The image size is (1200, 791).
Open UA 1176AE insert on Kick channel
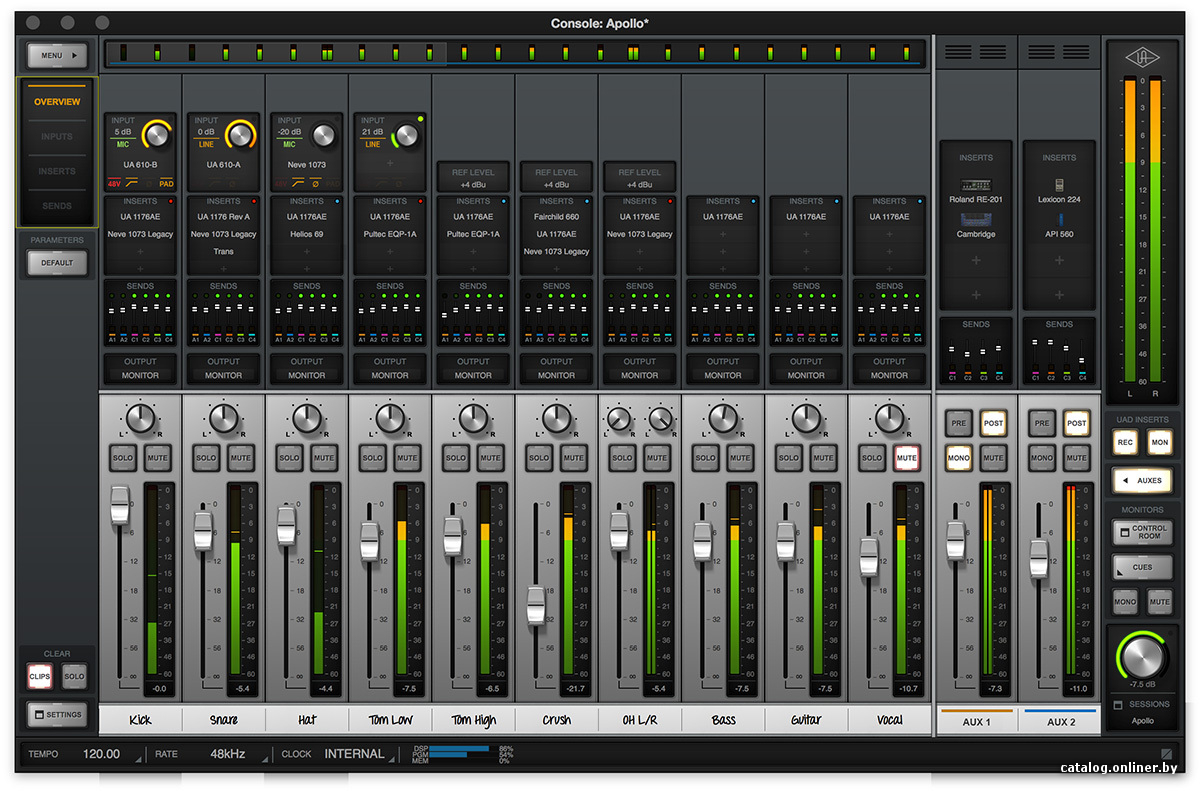140,216
